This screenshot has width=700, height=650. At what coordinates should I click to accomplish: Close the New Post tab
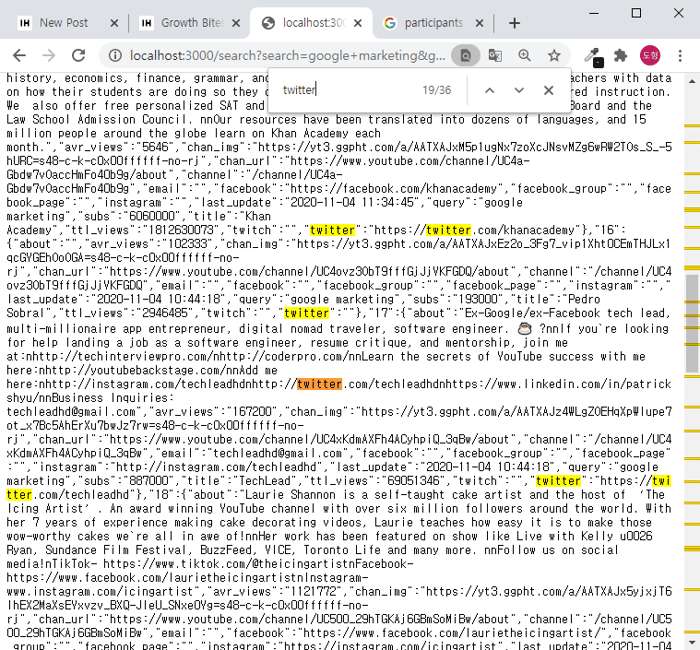pyautogui.click(x=114, y=23)
